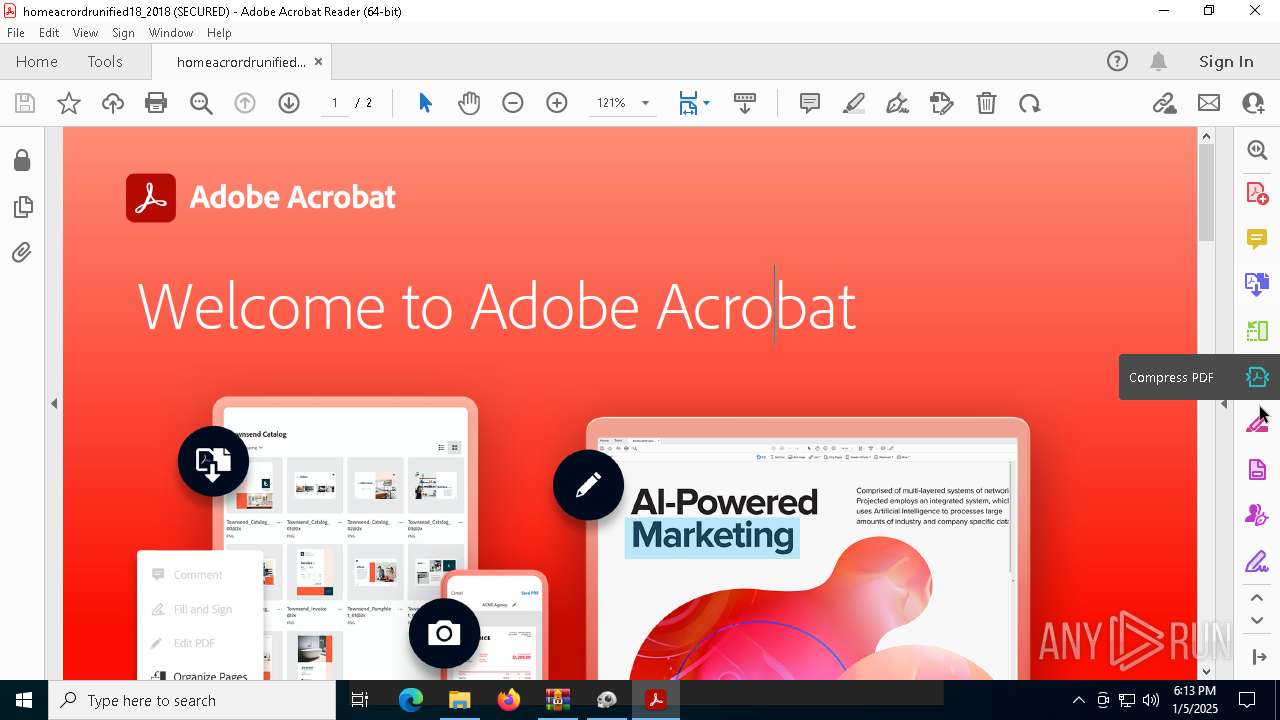Open Fill and Sign tool in right pane

pos(1257,561)
